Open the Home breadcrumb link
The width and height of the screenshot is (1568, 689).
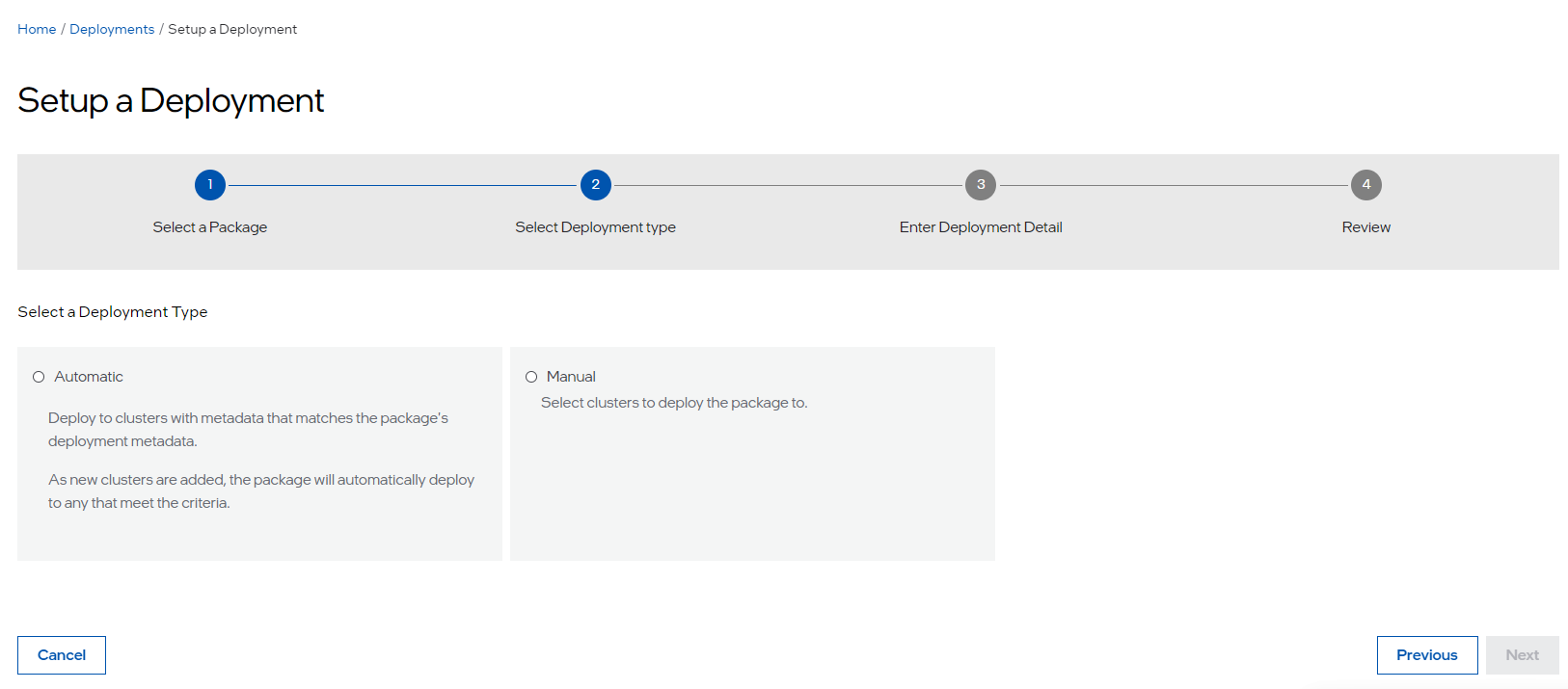click(37, 30)
